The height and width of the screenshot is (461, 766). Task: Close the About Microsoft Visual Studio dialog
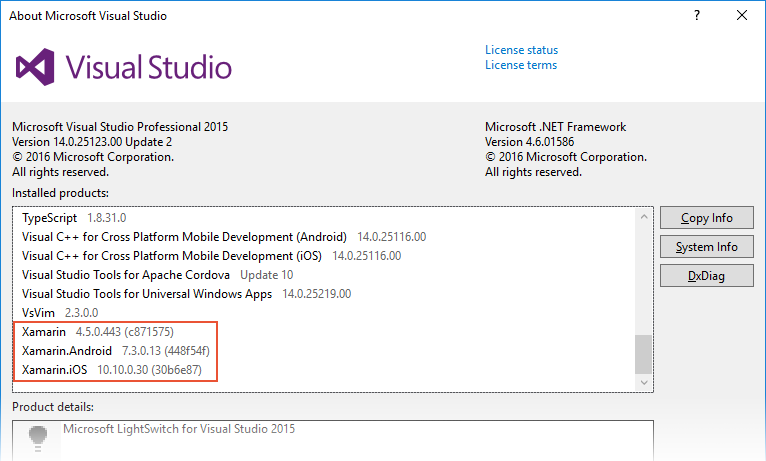742,16
